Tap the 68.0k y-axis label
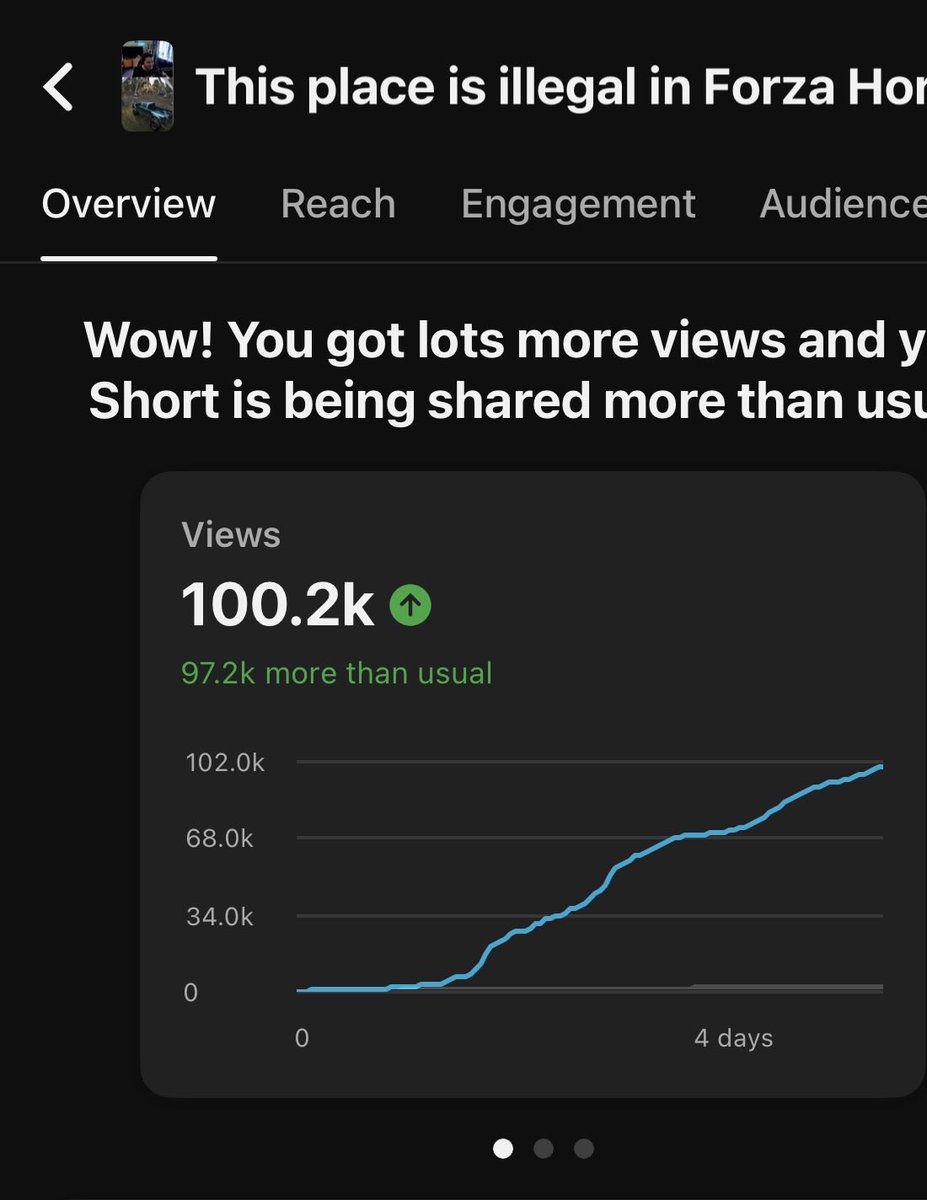 (x=220, y=839)
